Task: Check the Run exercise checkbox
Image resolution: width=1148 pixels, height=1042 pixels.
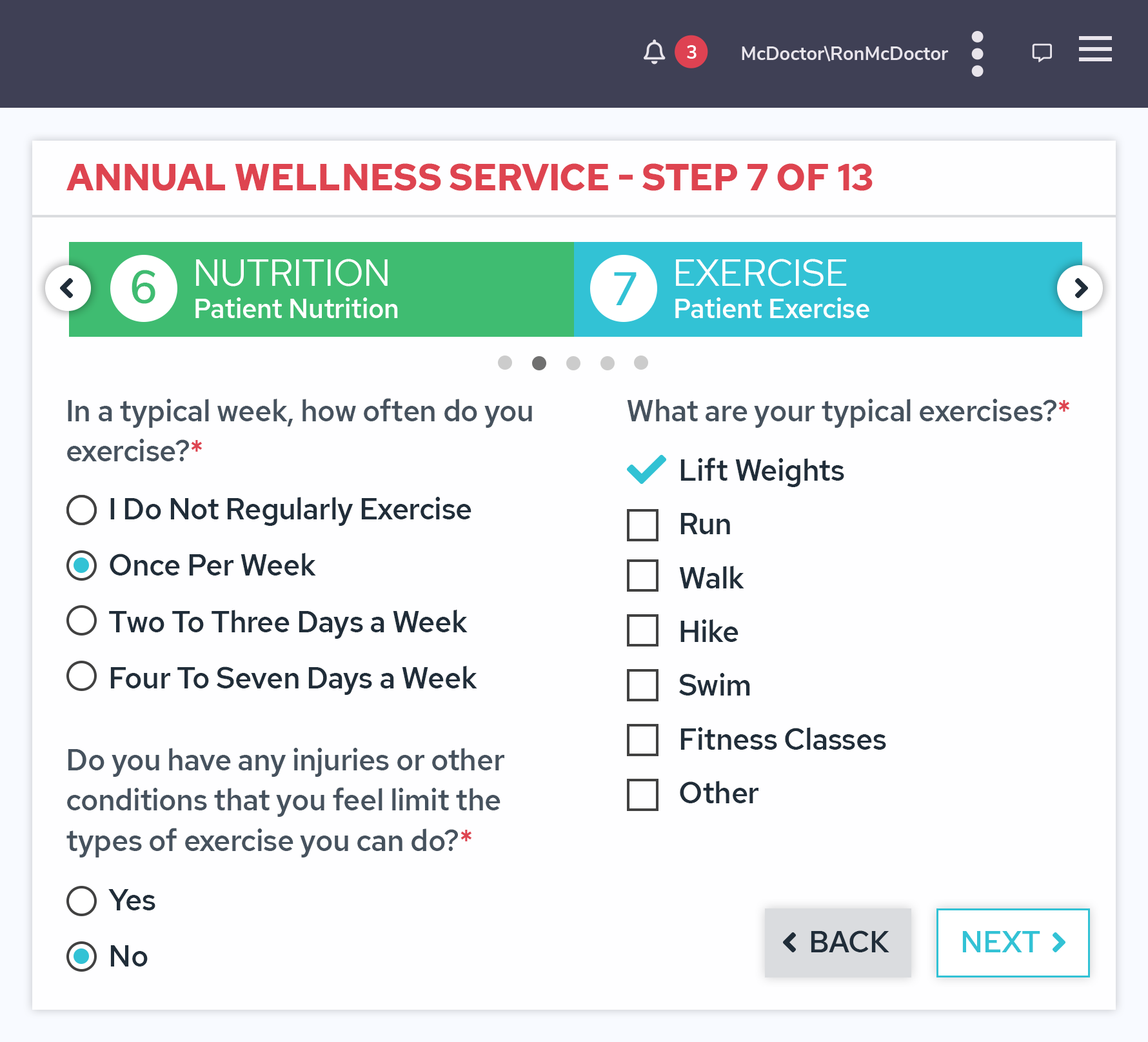Action: click(642, 525)
